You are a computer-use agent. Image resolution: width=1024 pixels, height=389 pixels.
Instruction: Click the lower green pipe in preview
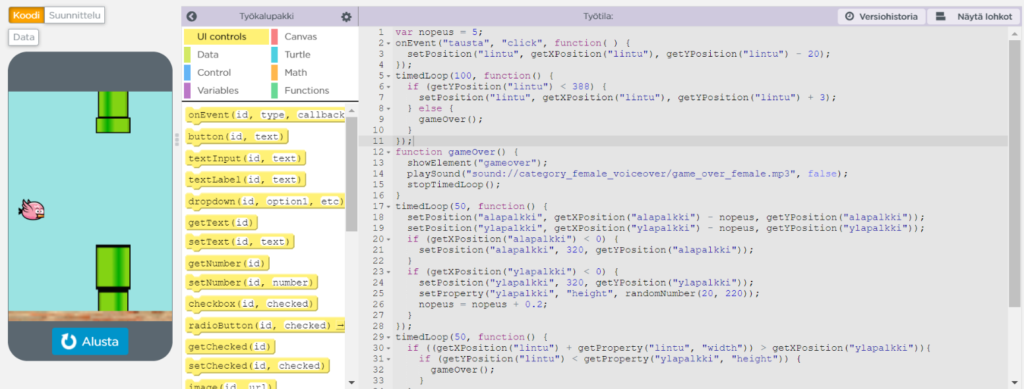(x=113, y=278)
